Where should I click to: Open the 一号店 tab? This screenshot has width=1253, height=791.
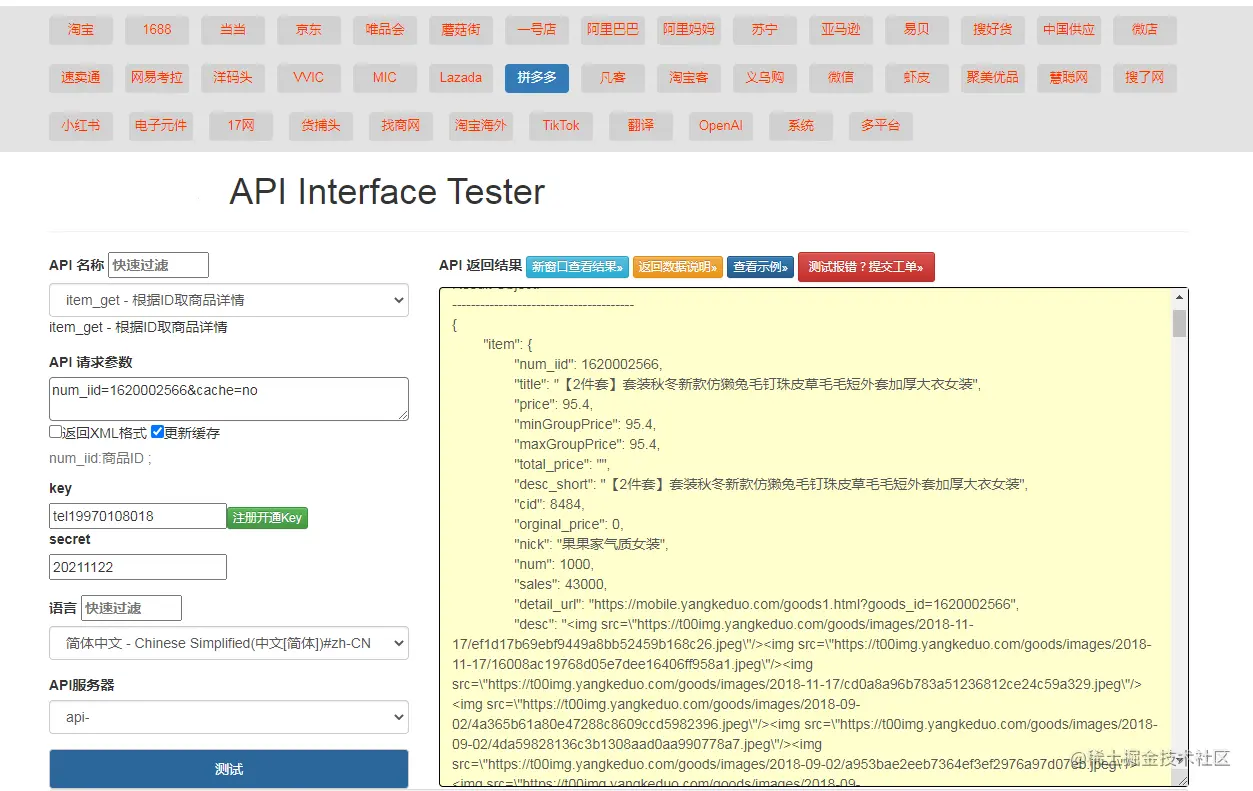tap(537, 30)
